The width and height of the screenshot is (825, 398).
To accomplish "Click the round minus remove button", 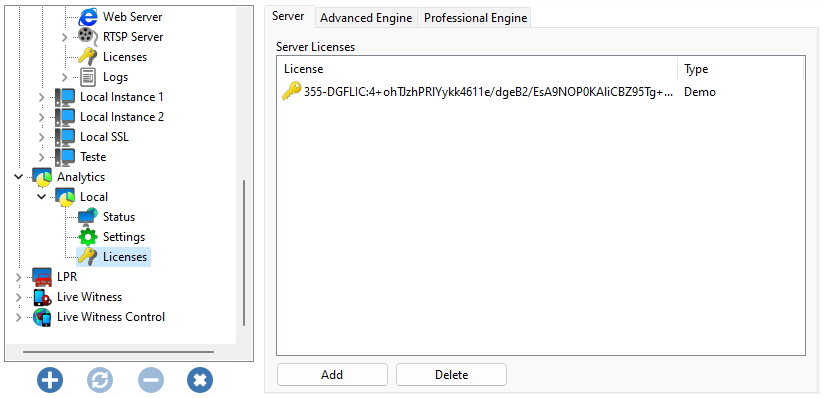I will click(x=150, y=380).
